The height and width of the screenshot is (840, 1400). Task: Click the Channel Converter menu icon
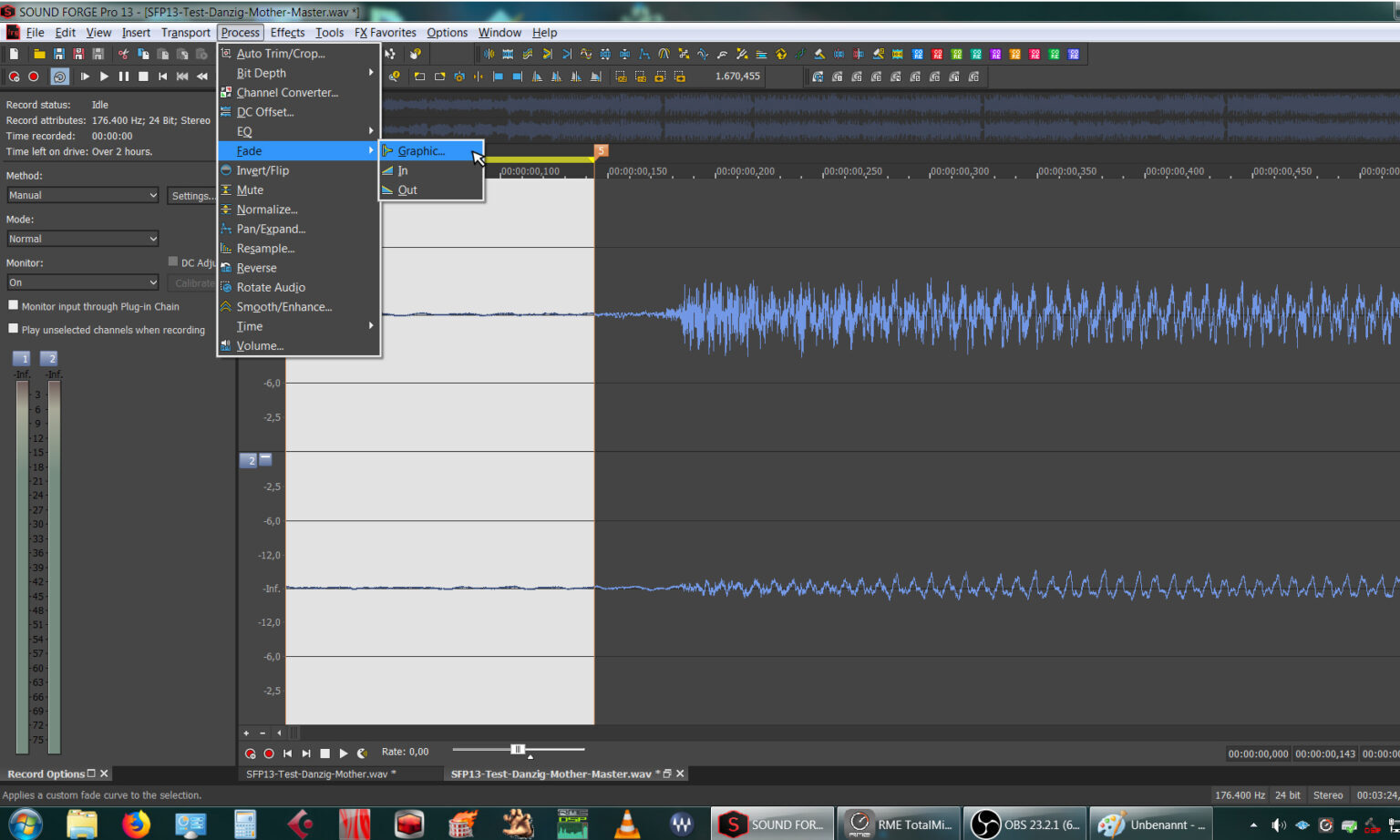(x=226, y=93)
